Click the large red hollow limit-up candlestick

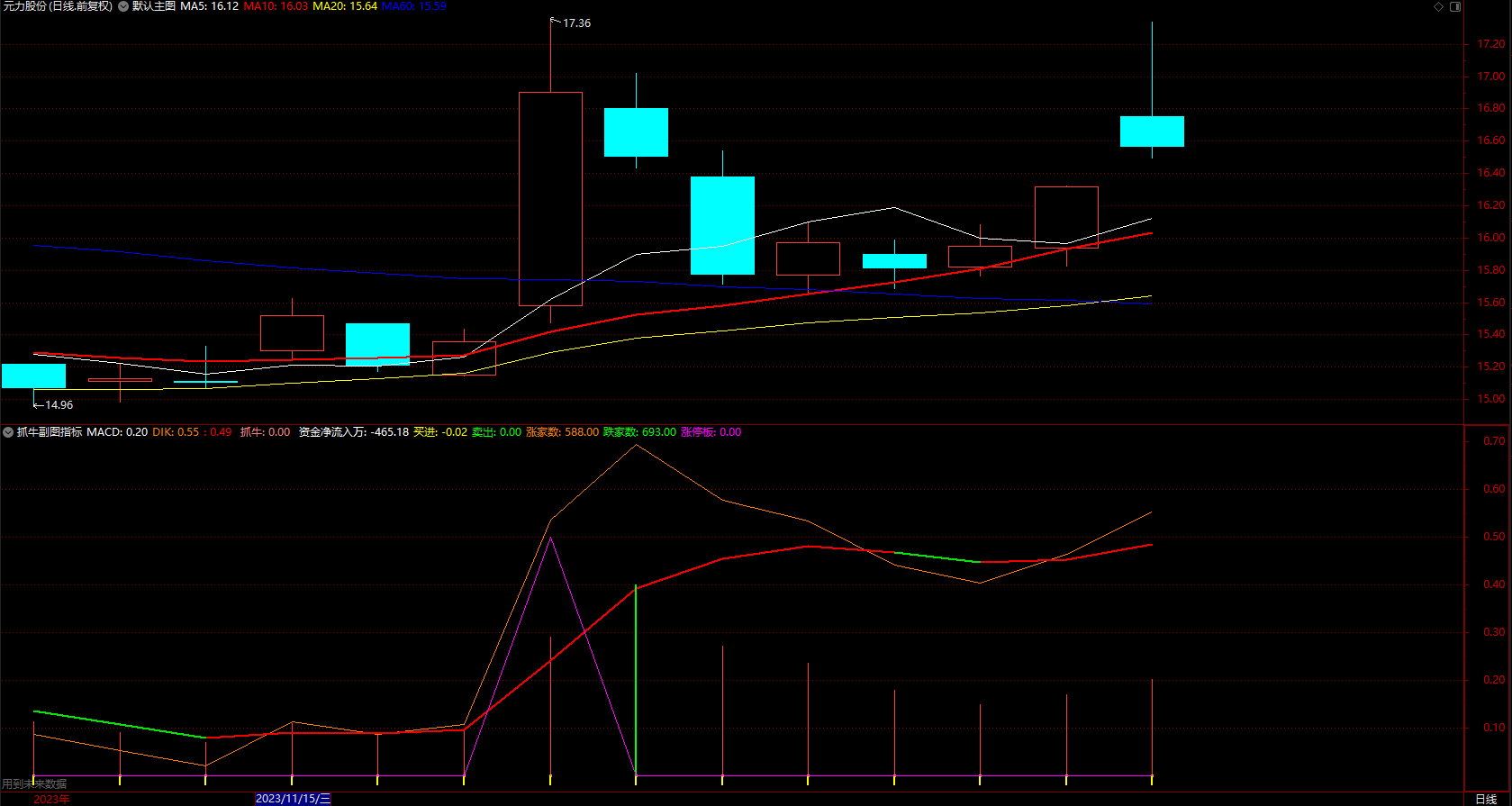click(550, 199)
